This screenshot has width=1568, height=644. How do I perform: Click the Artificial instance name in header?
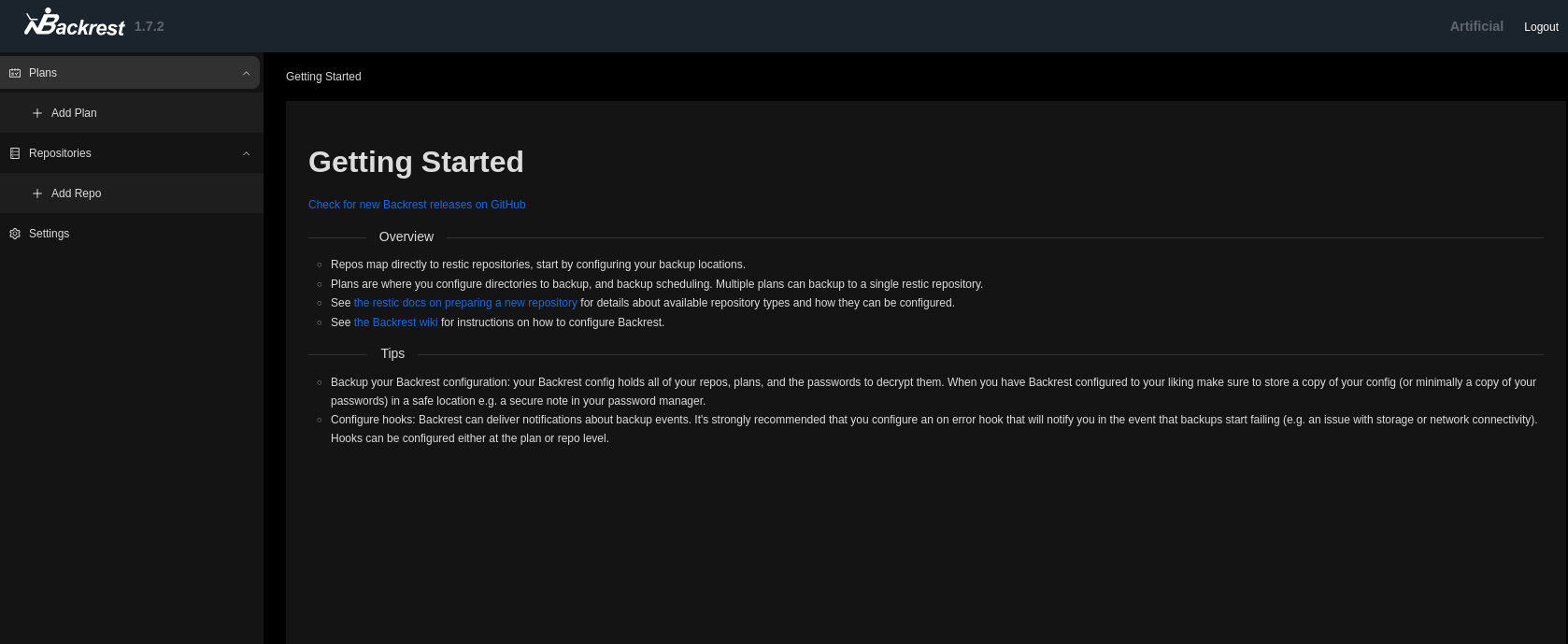pyautogui.click(x=1475, y=26)
